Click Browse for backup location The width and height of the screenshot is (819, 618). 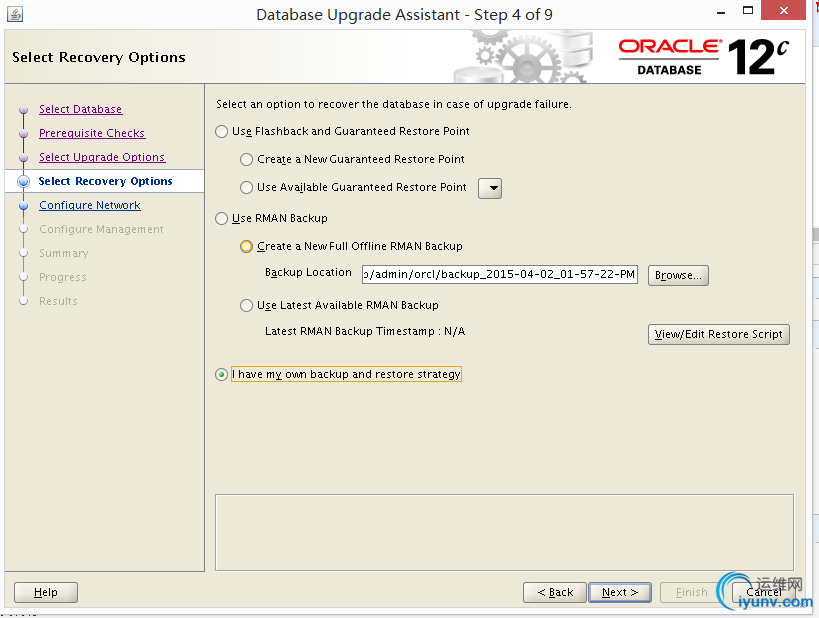click(678, 275)
